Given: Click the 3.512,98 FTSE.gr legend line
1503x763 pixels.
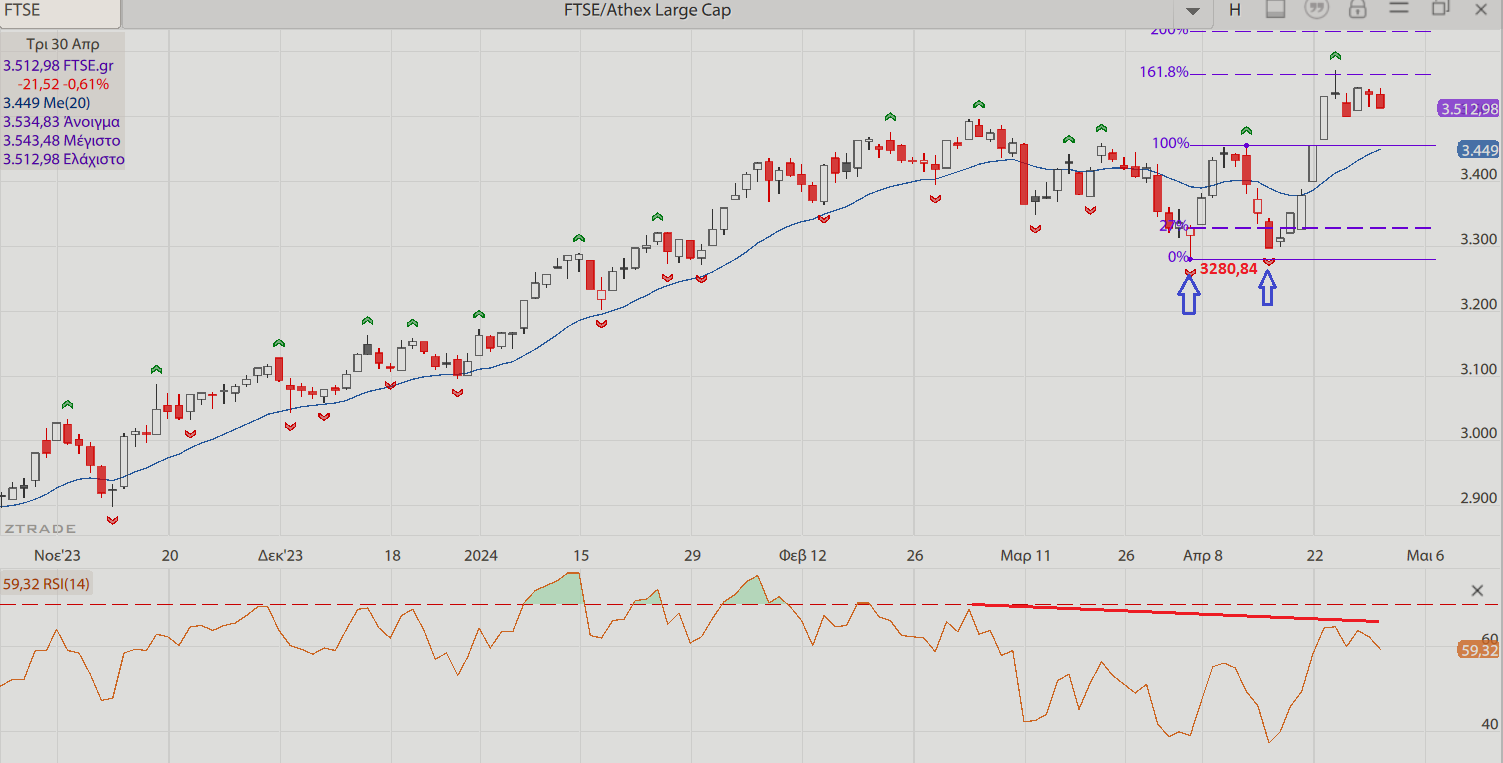Looking at the screenshot, I should (x=59, y=65).
